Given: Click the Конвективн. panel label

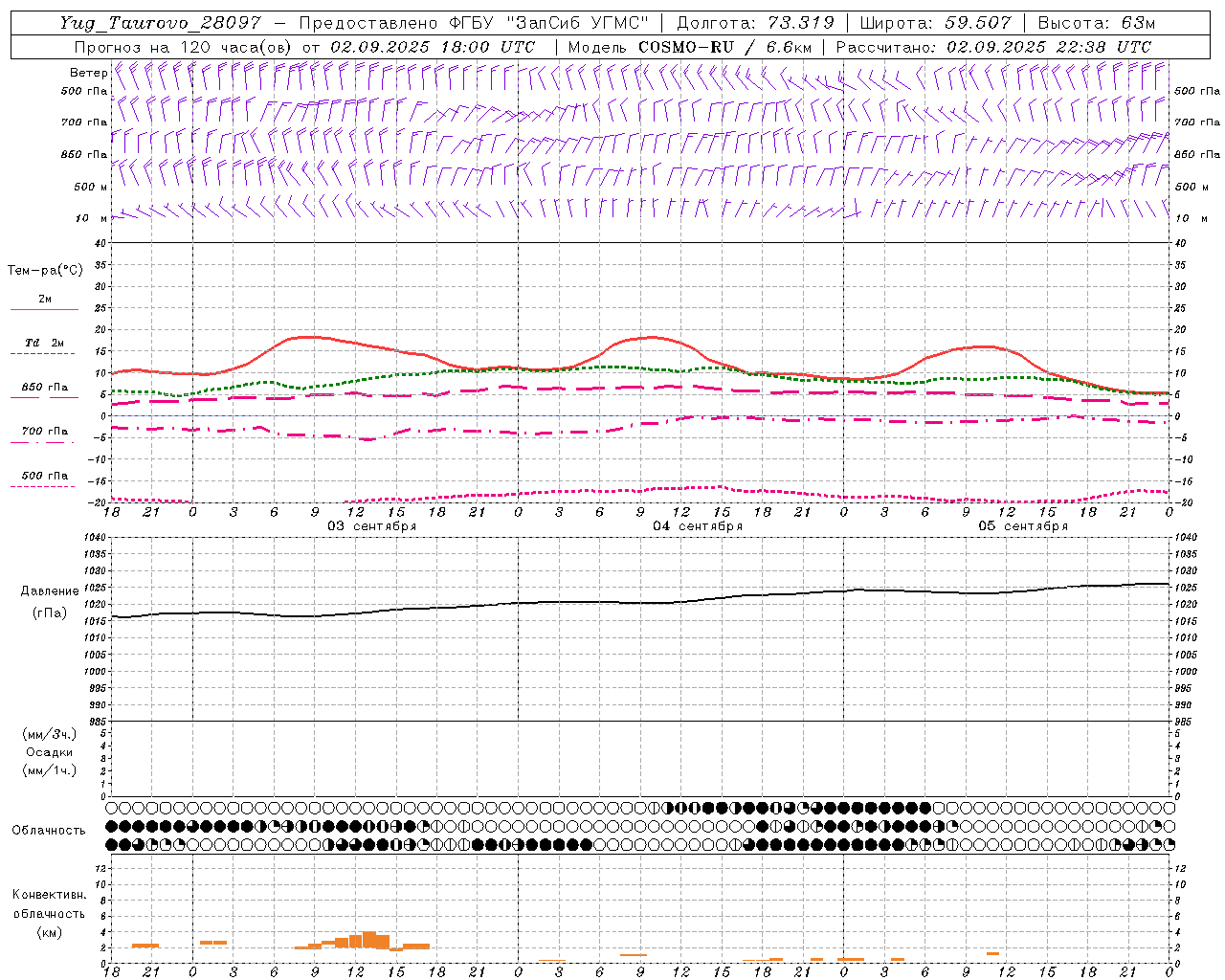Looking at the screenshot, I should coord(49,895).
